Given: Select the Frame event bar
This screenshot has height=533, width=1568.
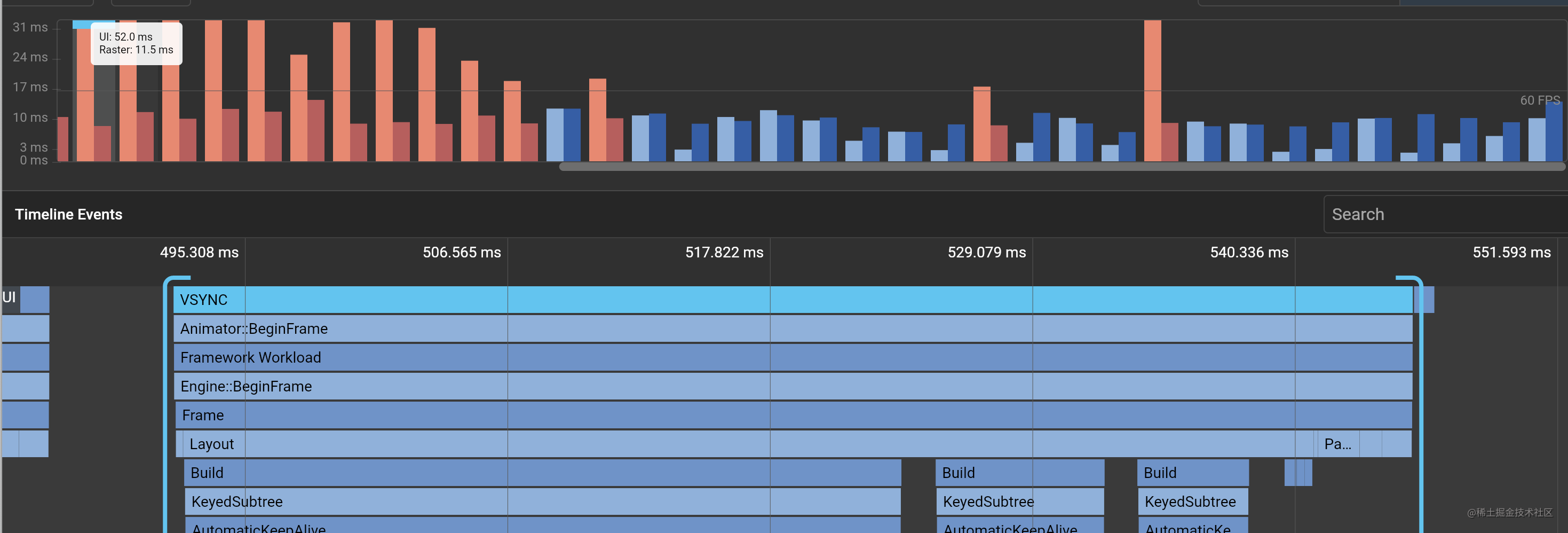Looking at the screenshot, I should (794, 416).
